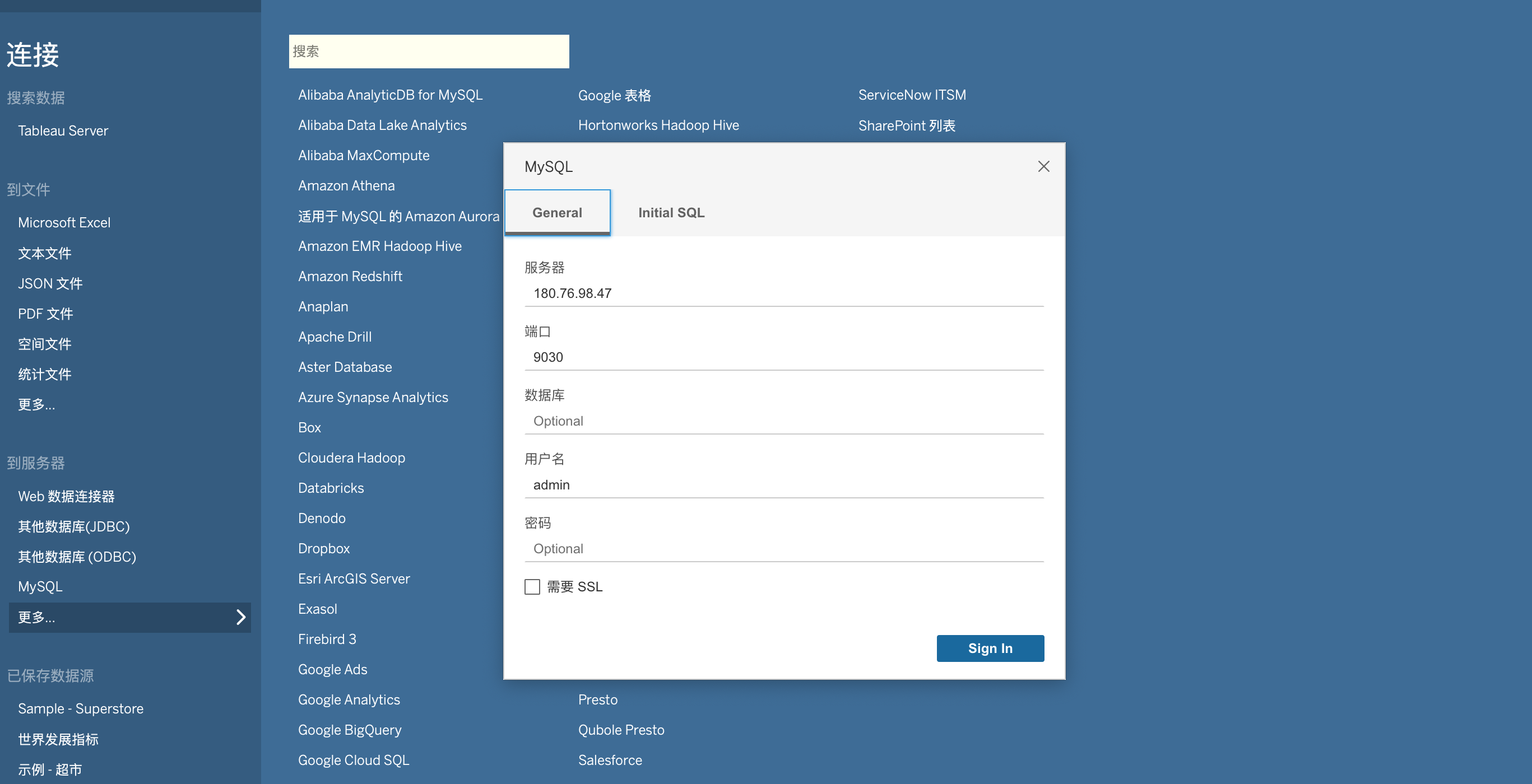Focus the 服务器 server address field
The image size is (1532, 784).
click(784, 293)
